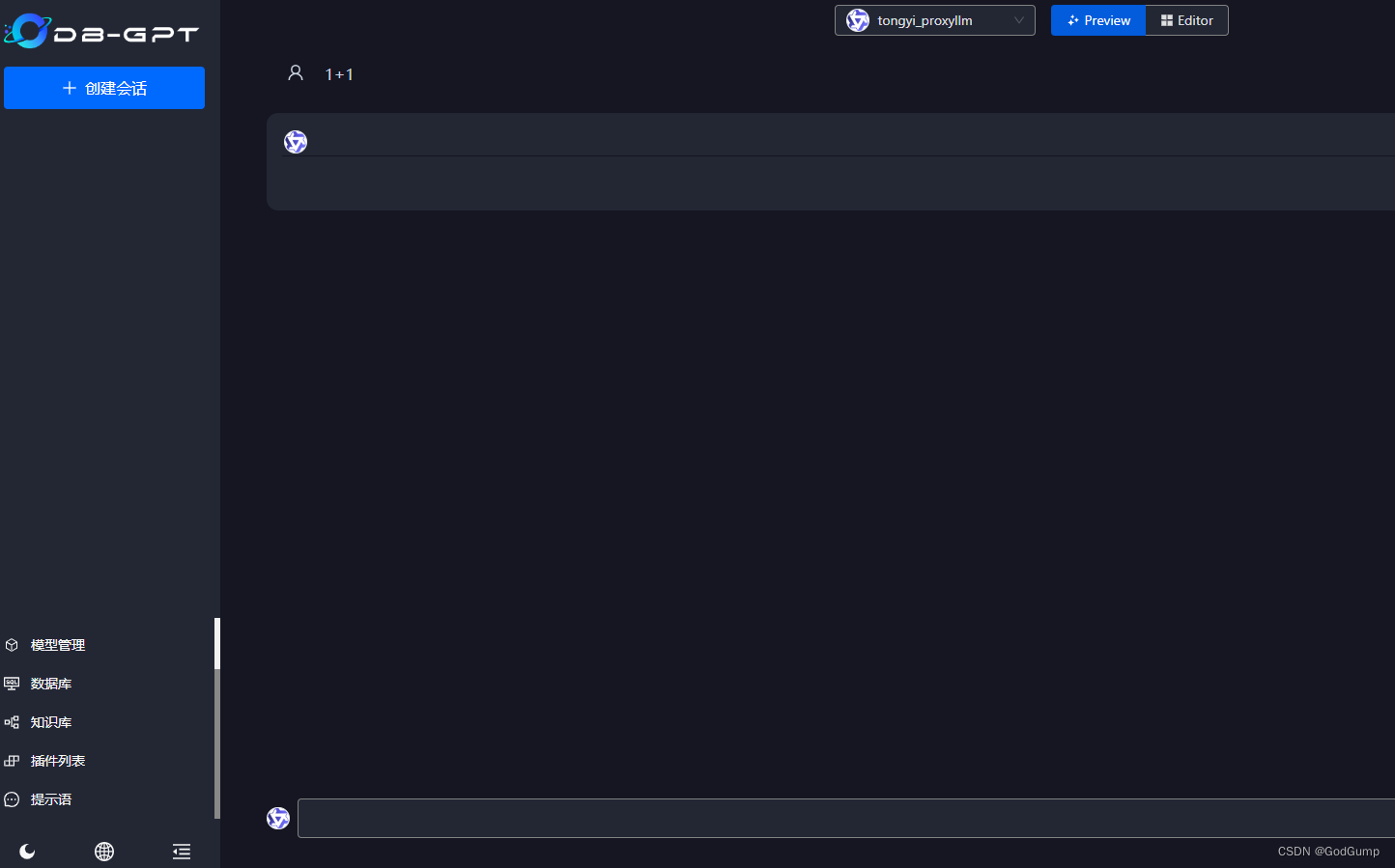Open 提示语 prompts page

tap(51, 799)
